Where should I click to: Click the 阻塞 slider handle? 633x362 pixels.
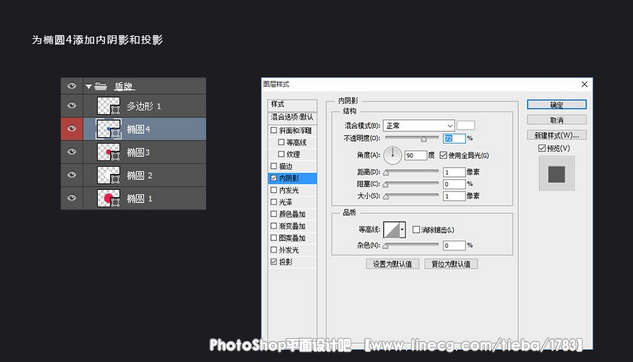pos(386,185)
